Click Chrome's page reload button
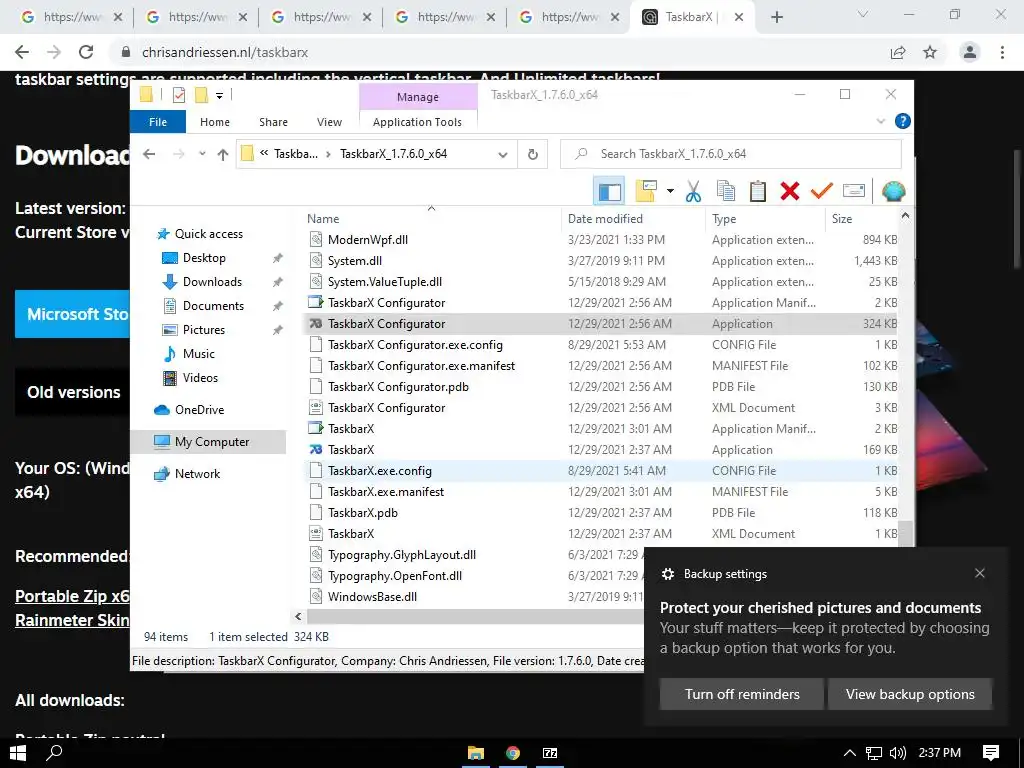 pyautogui.click(x=86, y=52)
